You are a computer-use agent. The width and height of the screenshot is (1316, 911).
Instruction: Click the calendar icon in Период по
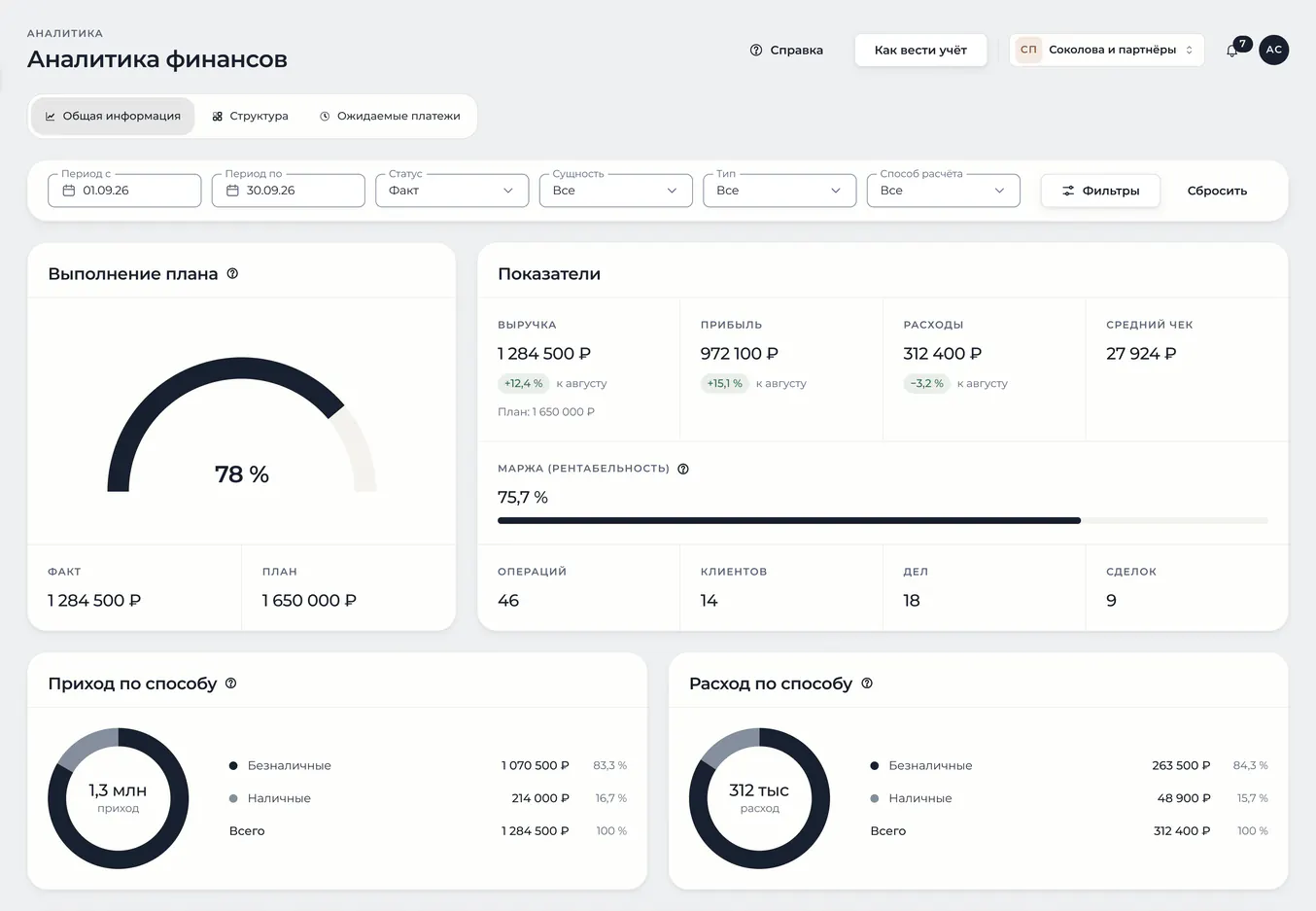232,191
